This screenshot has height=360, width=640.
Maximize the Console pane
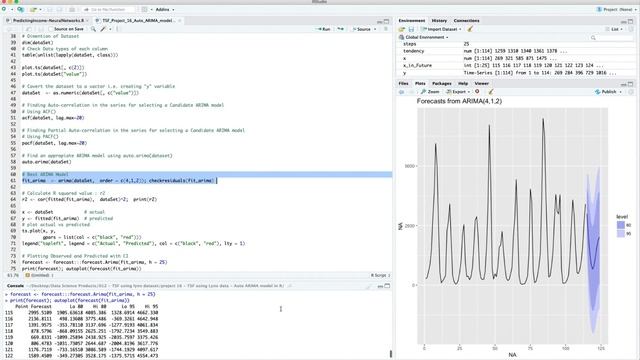(387, 286)
